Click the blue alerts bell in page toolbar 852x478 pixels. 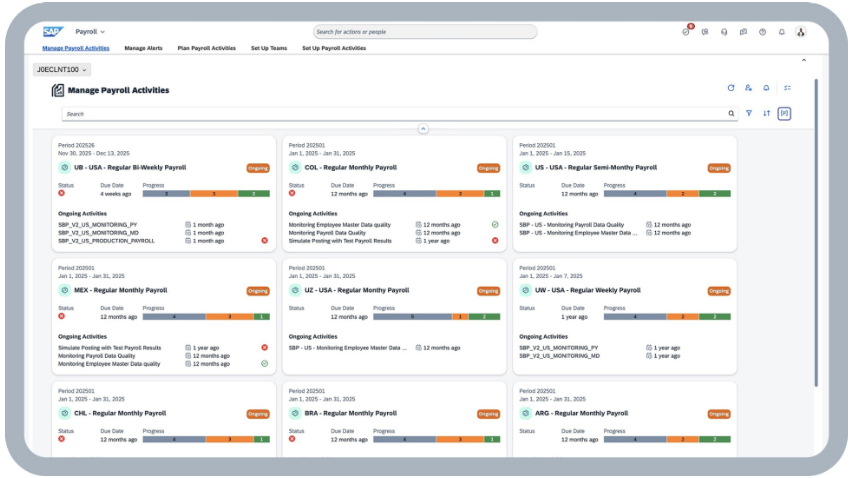coord(766,88)
